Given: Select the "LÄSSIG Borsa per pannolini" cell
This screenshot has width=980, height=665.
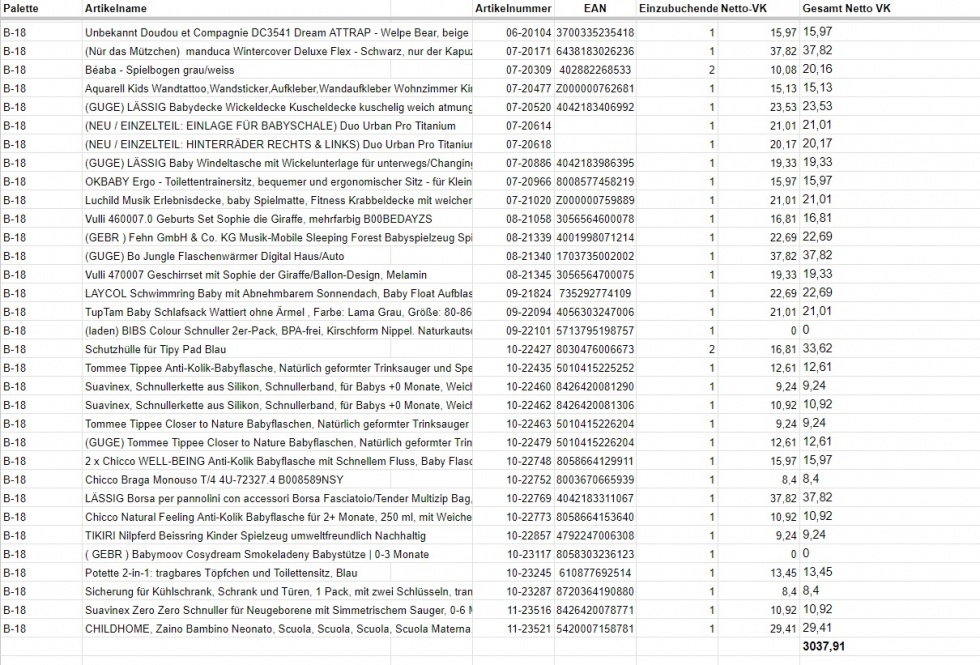Looking at the screenshot, I should (279, 499).
